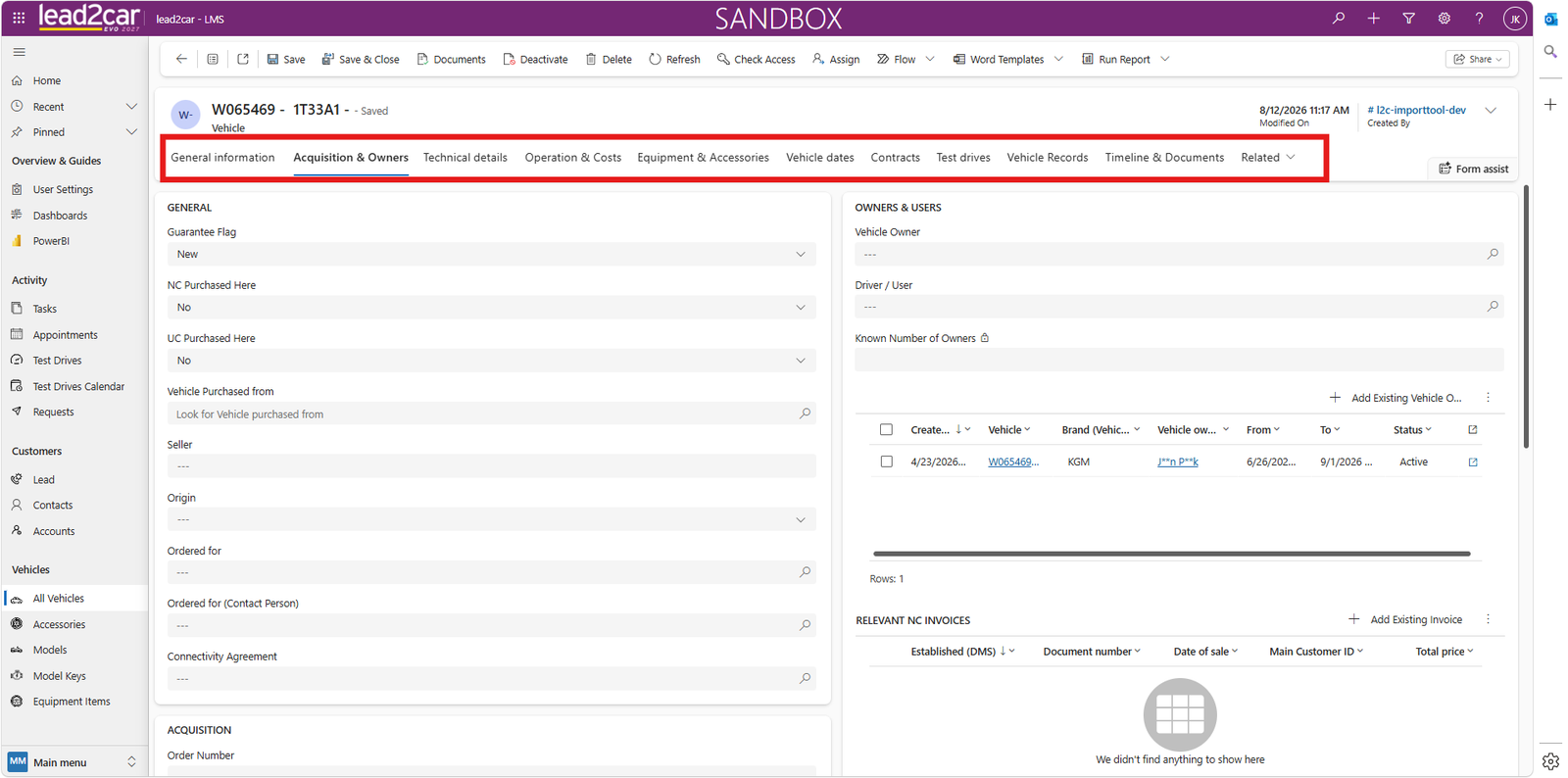Click the back arrow in the command bar
This screenshot has height=778, width=1568.
[x=181, y=59]
